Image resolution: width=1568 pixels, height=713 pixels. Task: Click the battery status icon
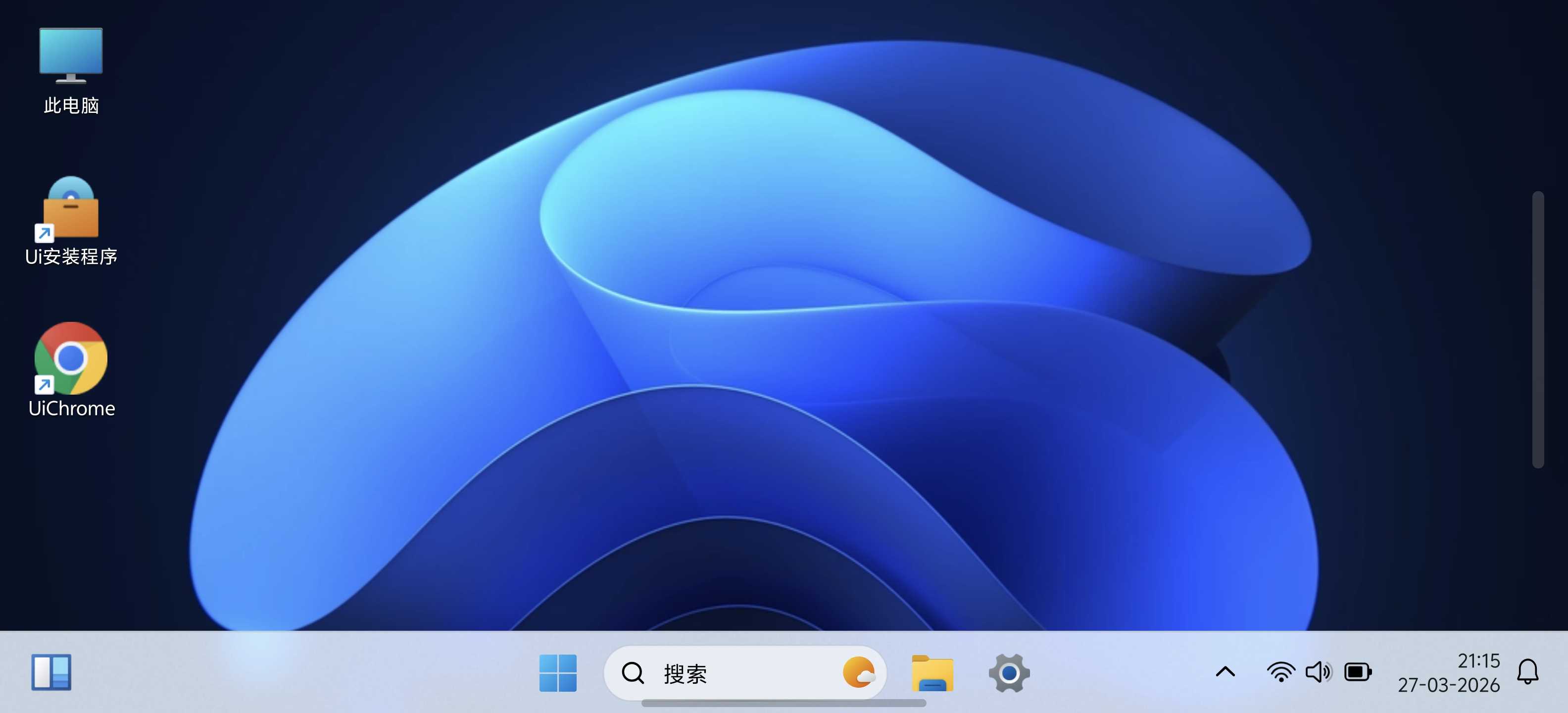1357,672
